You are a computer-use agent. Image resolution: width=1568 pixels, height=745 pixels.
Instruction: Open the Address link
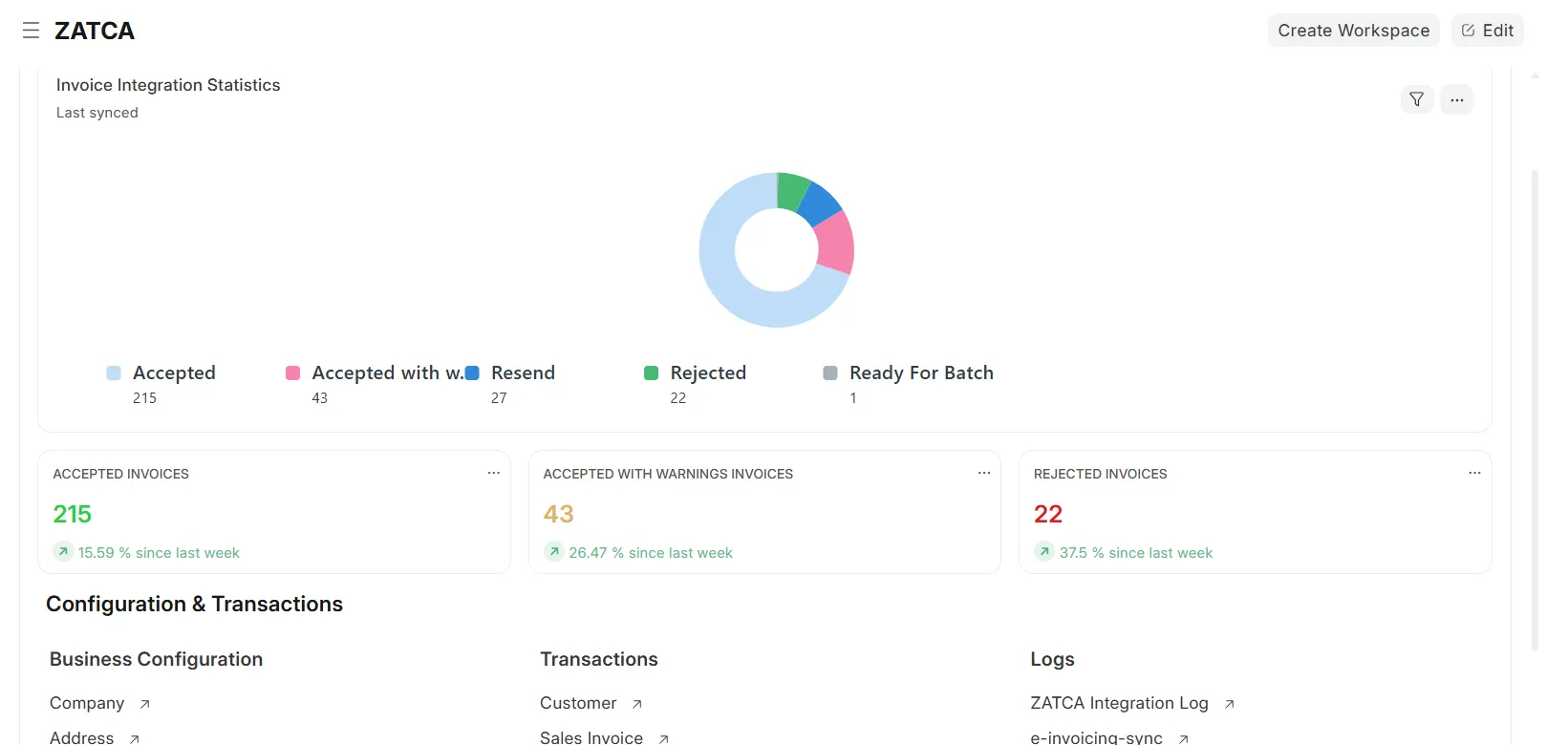pyautogui.click(x=81, y=737)
